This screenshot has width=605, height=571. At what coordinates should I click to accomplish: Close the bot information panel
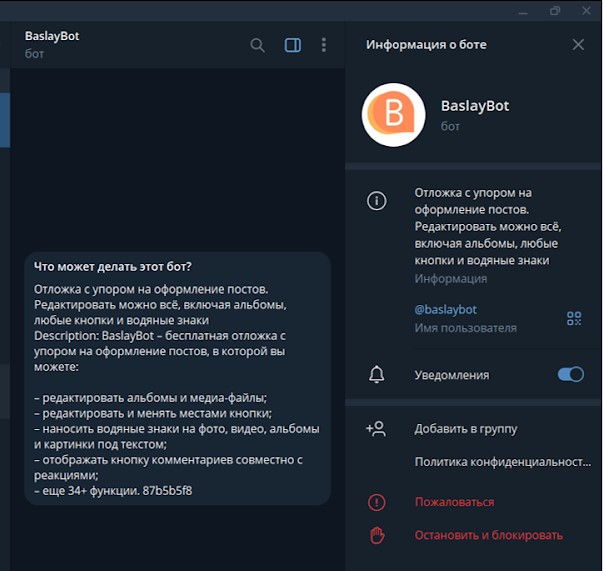578,45
